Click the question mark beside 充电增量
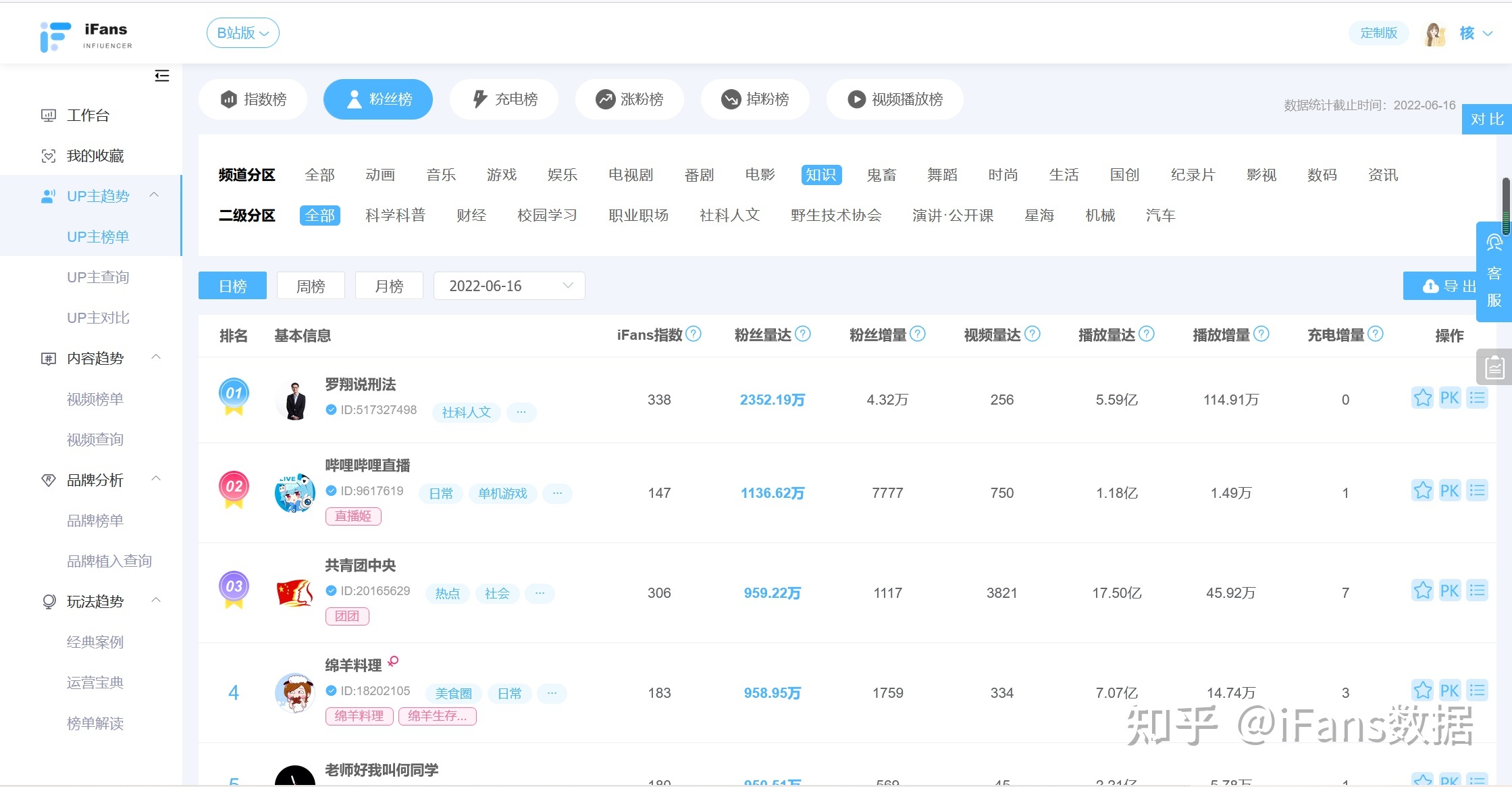This screenshot has height=787, width=1512. 1376,334
